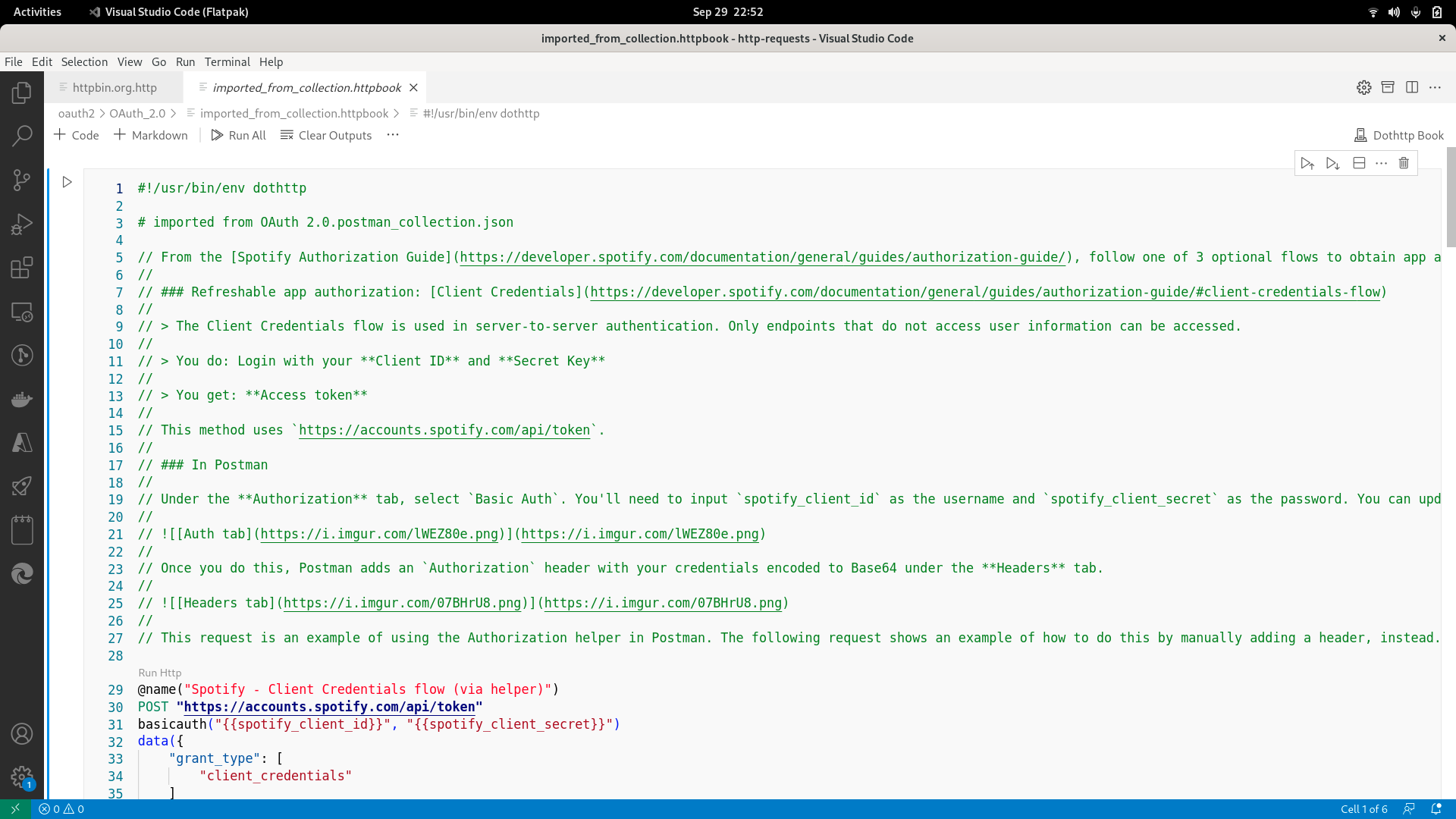Expand oauth2 breadcrumb
This screenshot has width=1456, height=819.
[x=76, y=113]
